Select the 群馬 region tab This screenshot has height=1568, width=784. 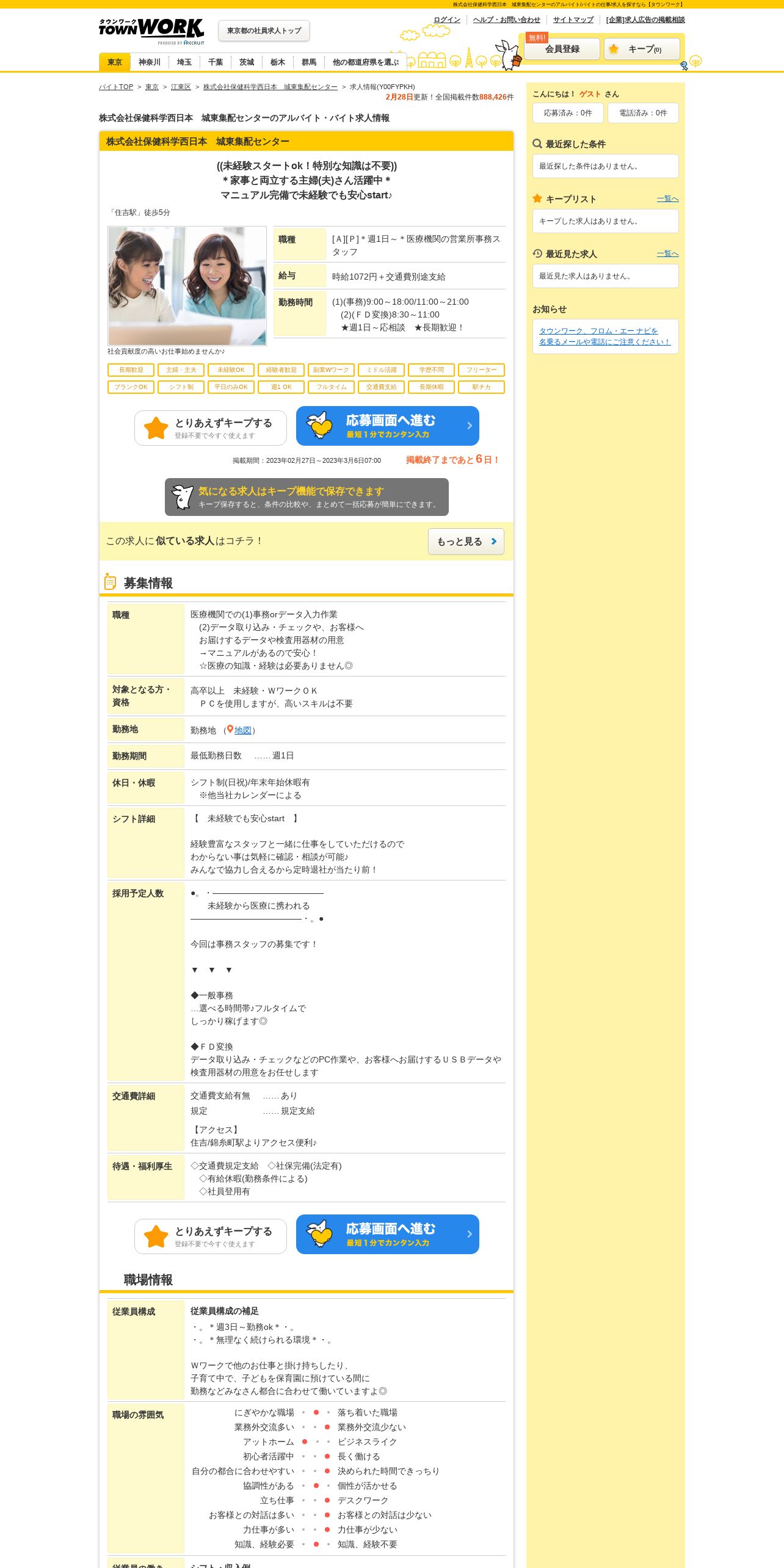coord(309,62)
